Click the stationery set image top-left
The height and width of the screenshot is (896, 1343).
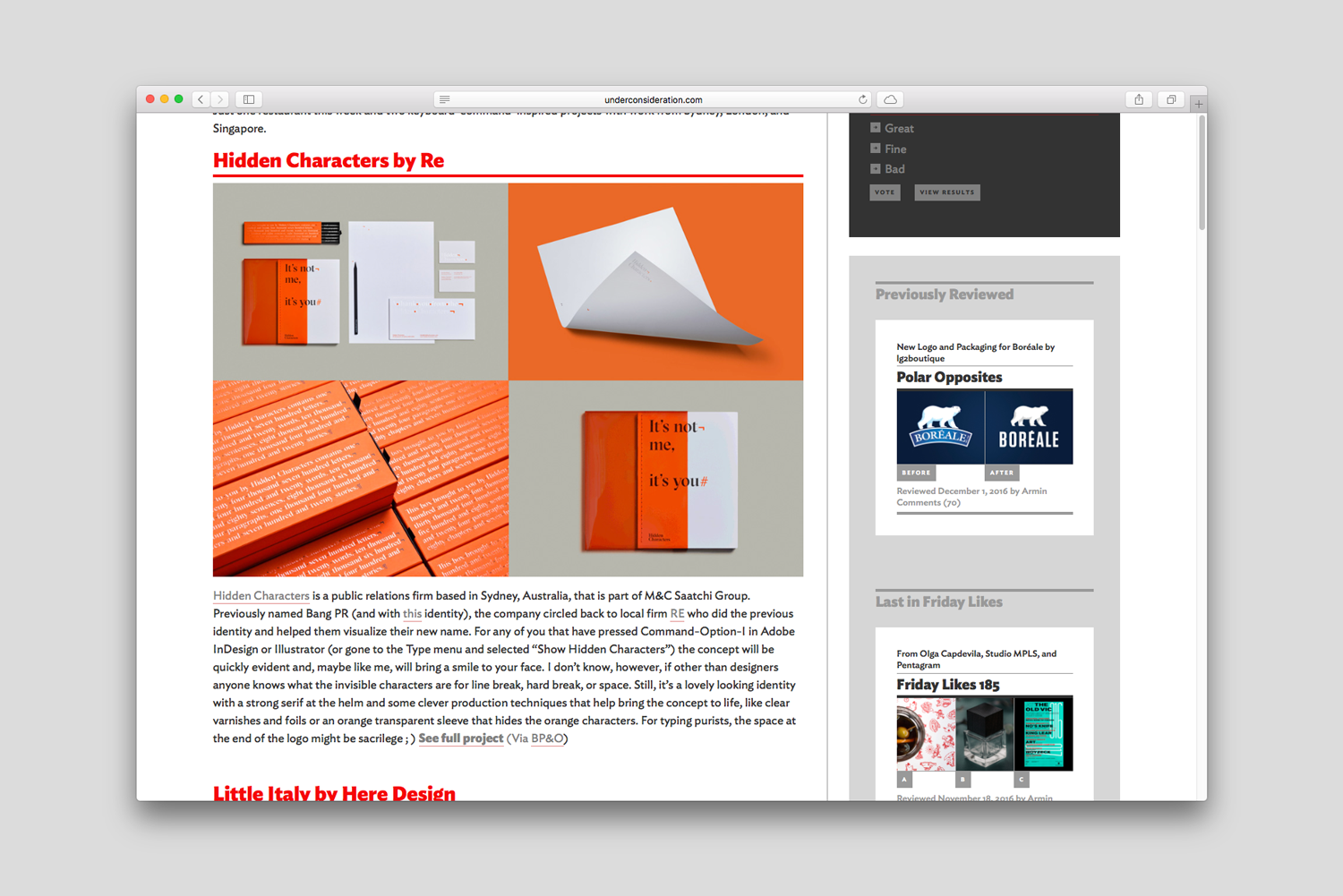(x=360, y=281)
